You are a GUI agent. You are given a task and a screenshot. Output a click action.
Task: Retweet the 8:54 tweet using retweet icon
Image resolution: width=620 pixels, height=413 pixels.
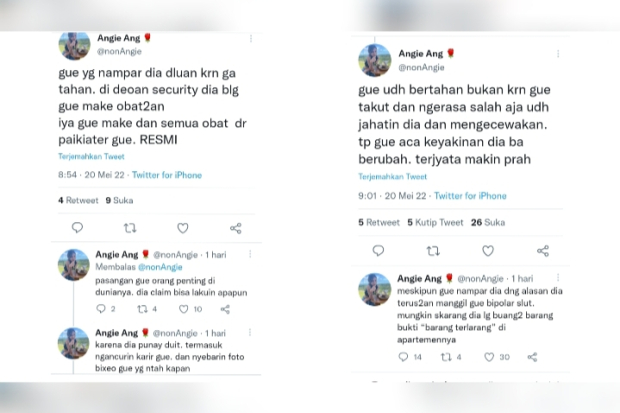pyautogui.click(x=130, y=228)
